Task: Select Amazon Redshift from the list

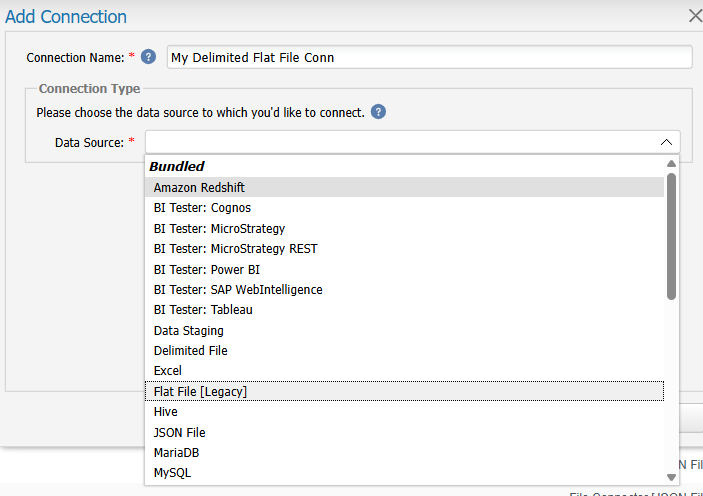Action: click(x=404, y=187)
